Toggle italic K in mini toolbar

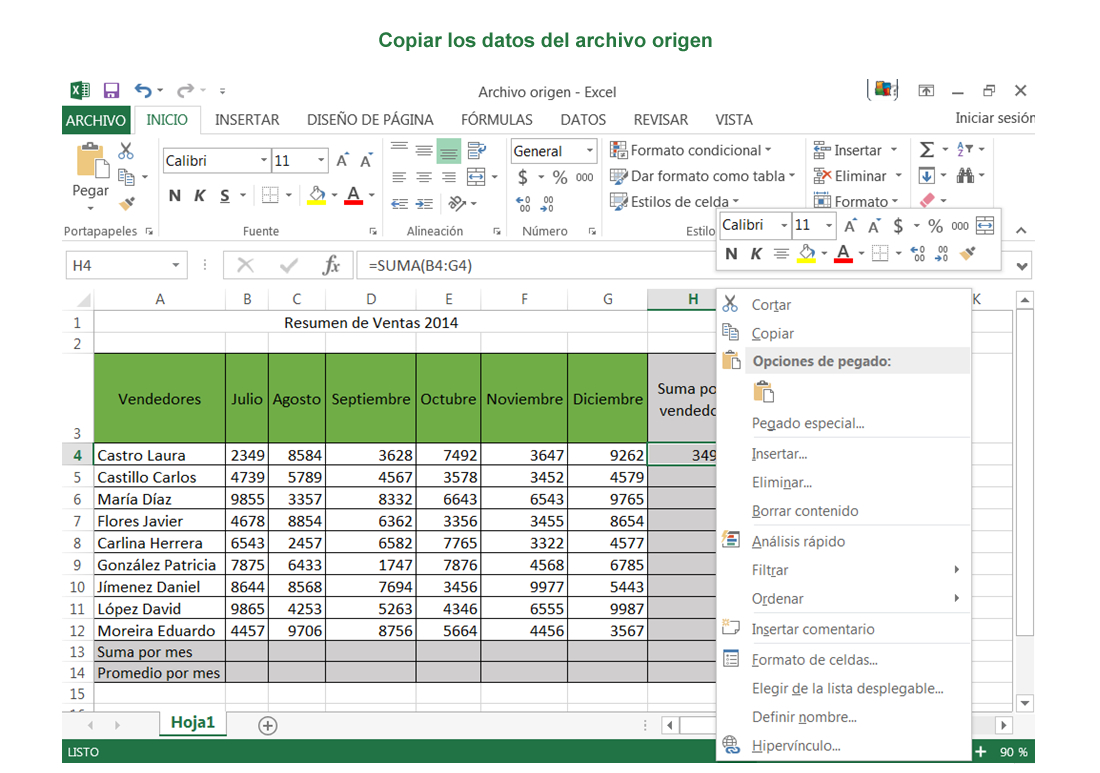click(756, 254)
